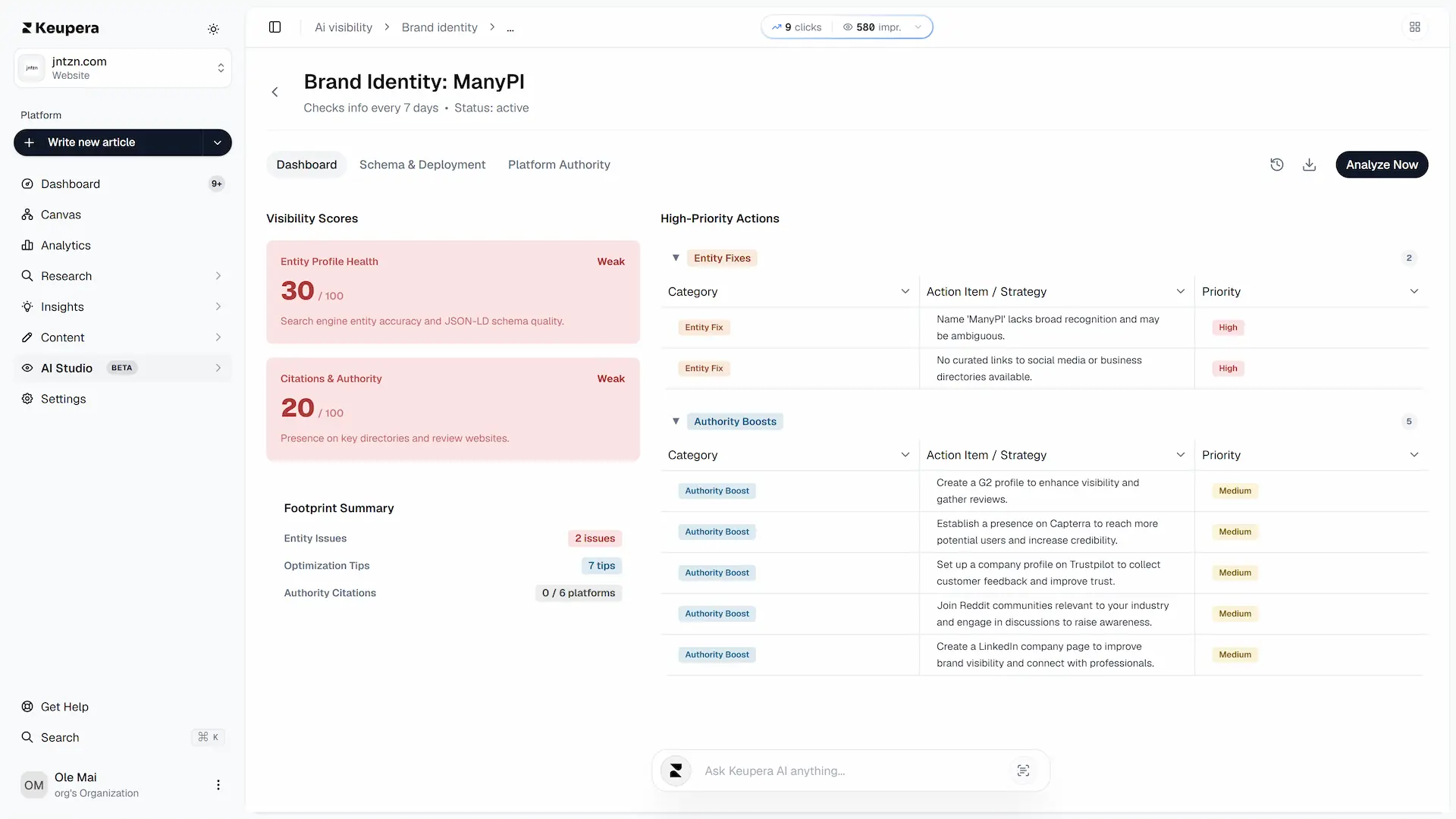Screen dimensions: 1456x819
Task: Open user menu three-dot icon
Action: coord(218,785)
